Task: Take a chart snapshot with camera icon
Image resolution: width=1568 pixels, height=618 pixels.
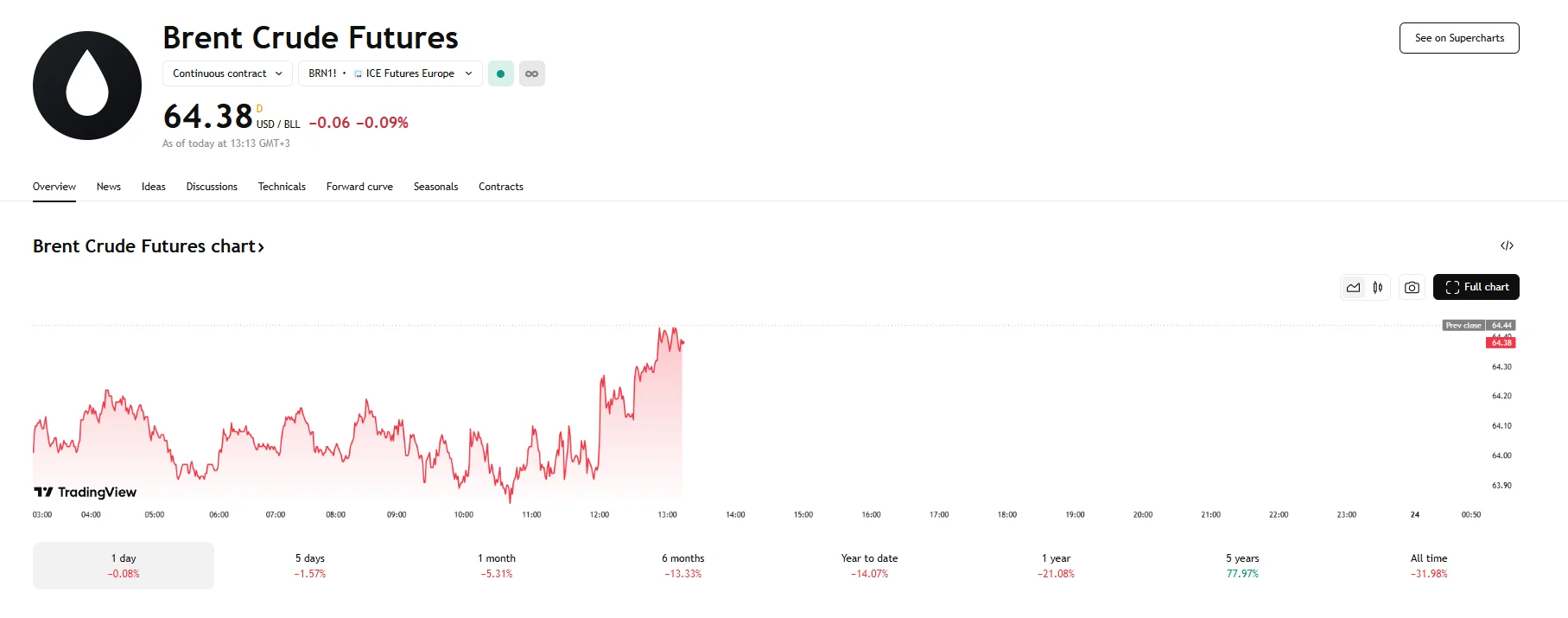Action: click(x=1412, y=287)
